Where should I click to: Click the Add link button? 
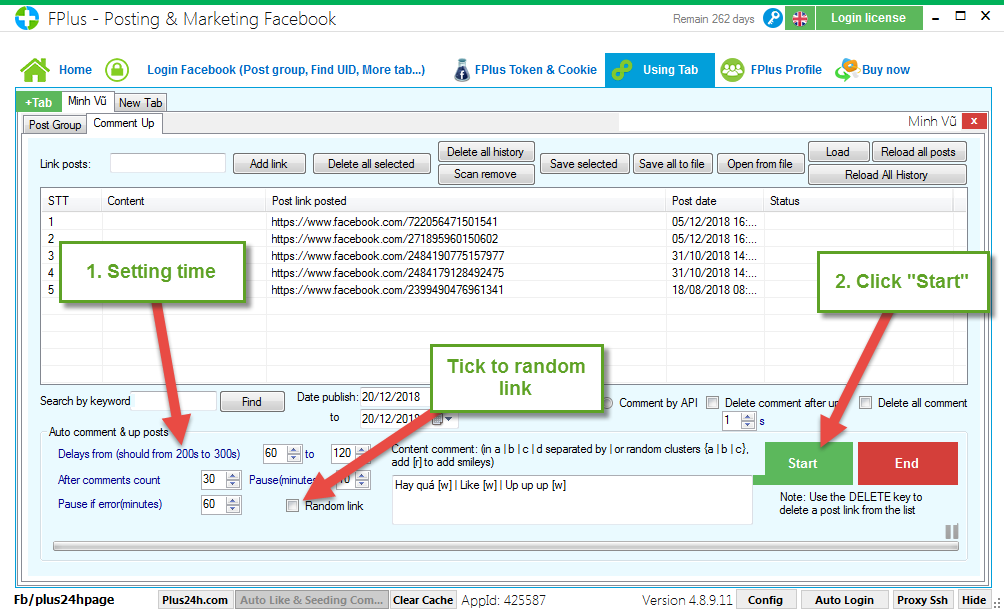tap(269, 164)
